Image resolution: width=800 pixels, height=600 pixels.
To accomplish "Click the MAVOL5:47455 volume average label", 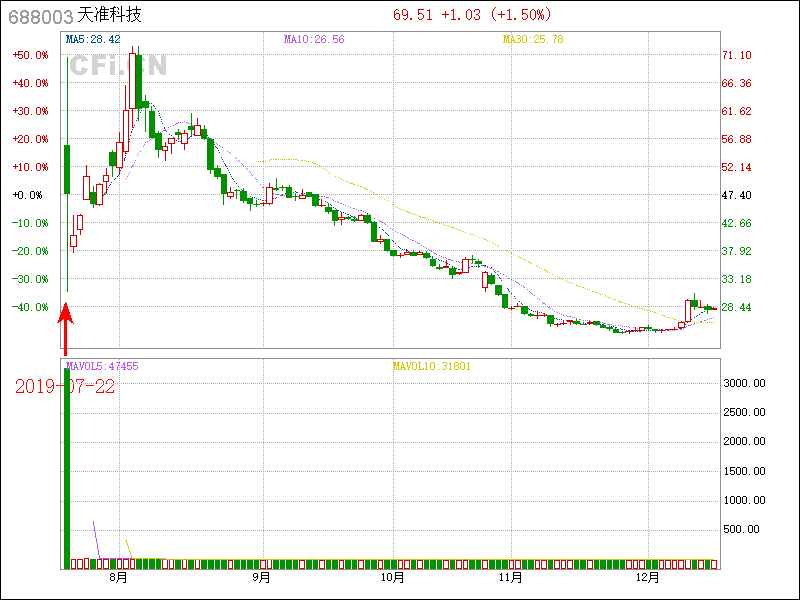I will (x=102, y=366).
